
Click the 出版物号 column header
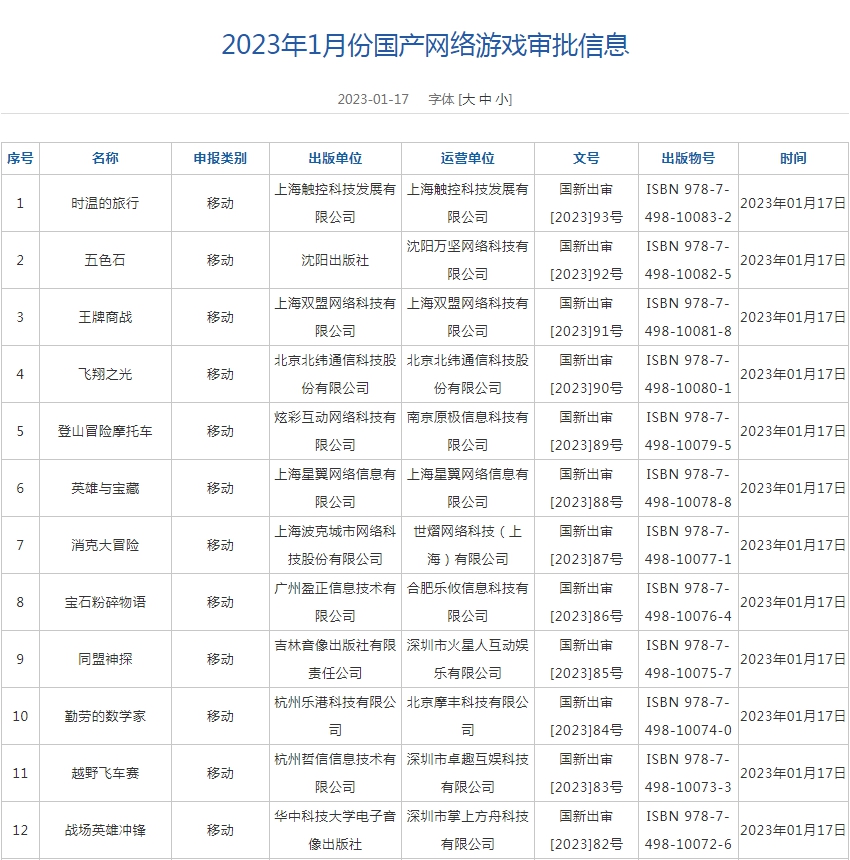coord(688,159)
